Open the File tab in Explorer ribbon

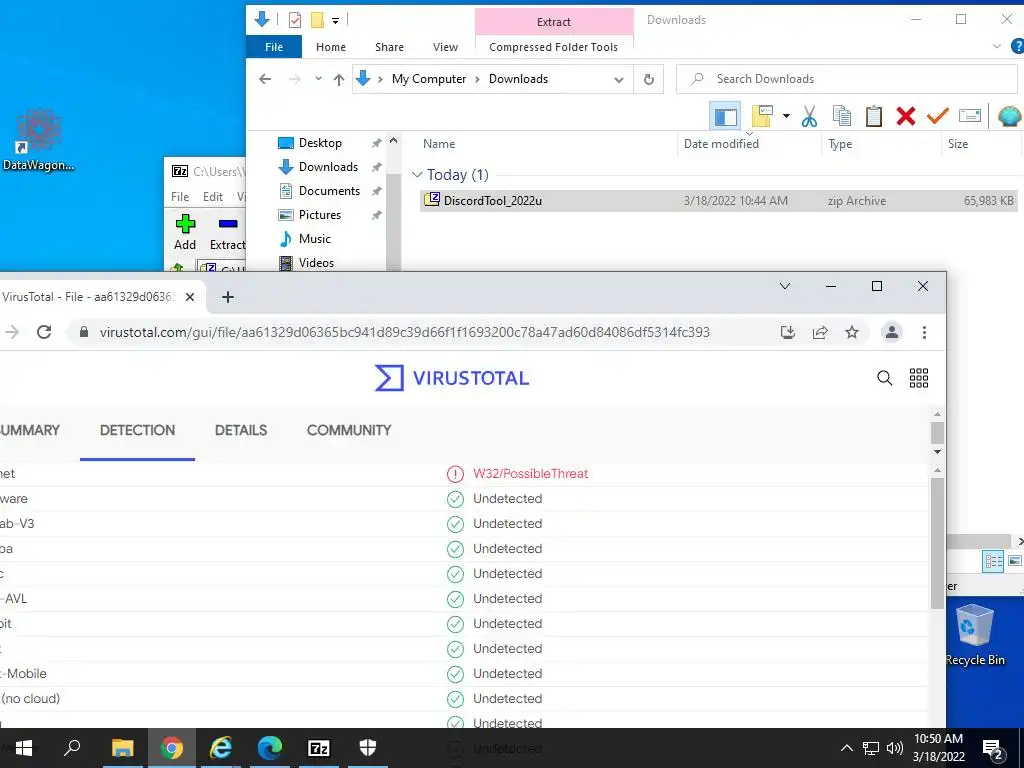tap(274, 47)
